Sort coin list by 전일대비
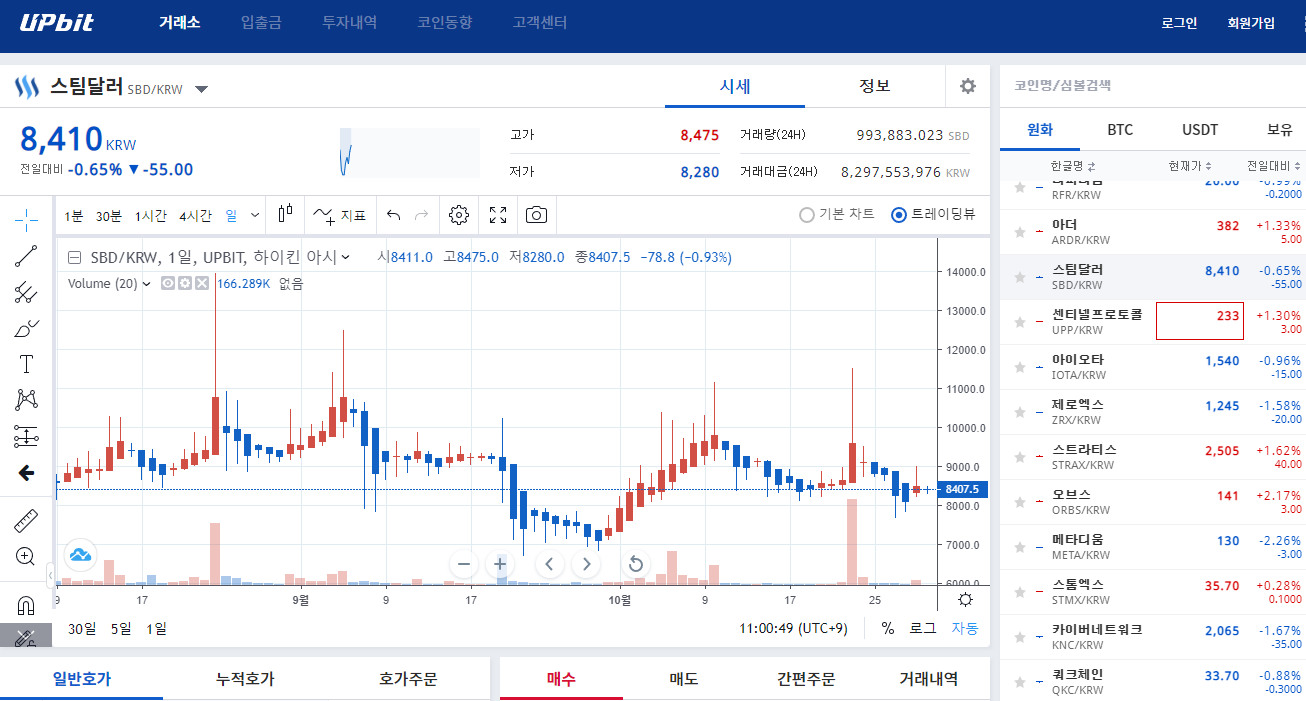1306x701 pixels. 1275,166
